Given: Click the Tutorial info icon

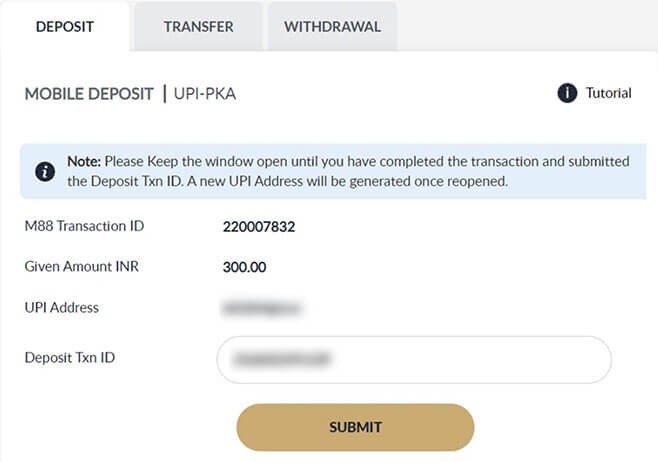Looking at the screenshot, I should click(x=567, y=93).
